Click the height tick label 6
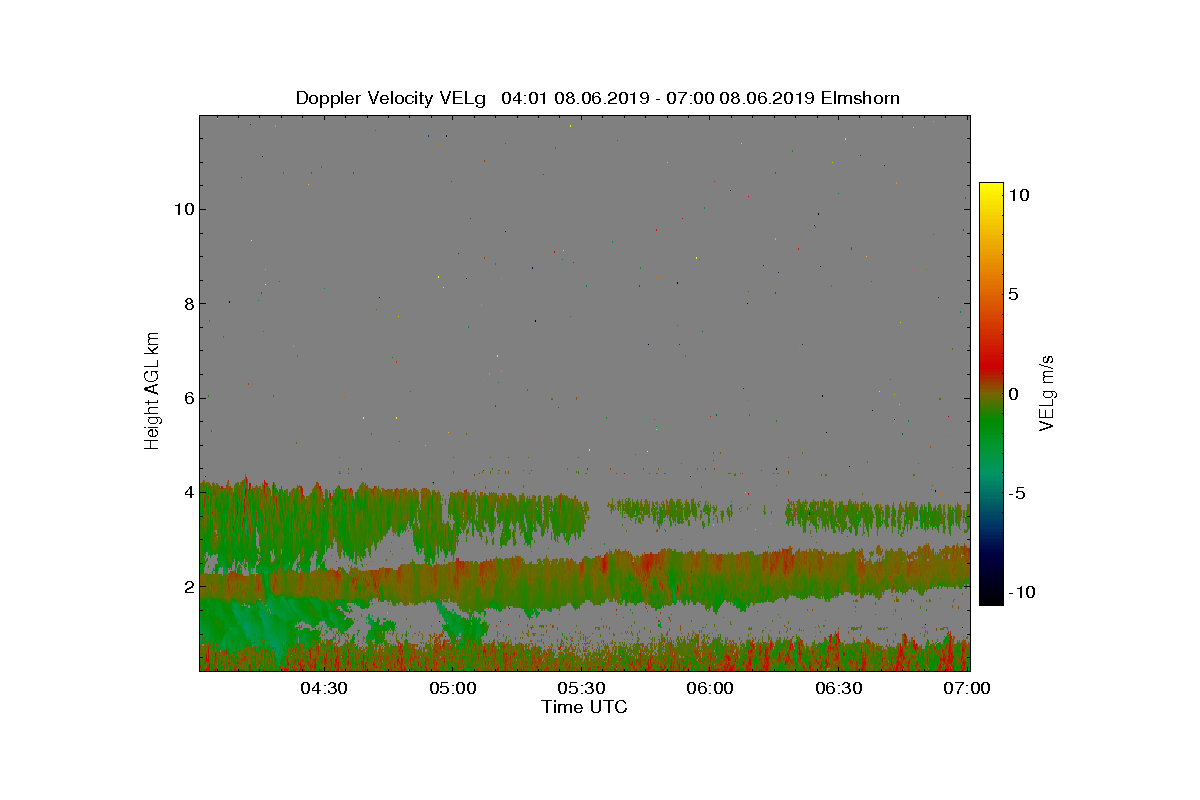 (187, 398)
